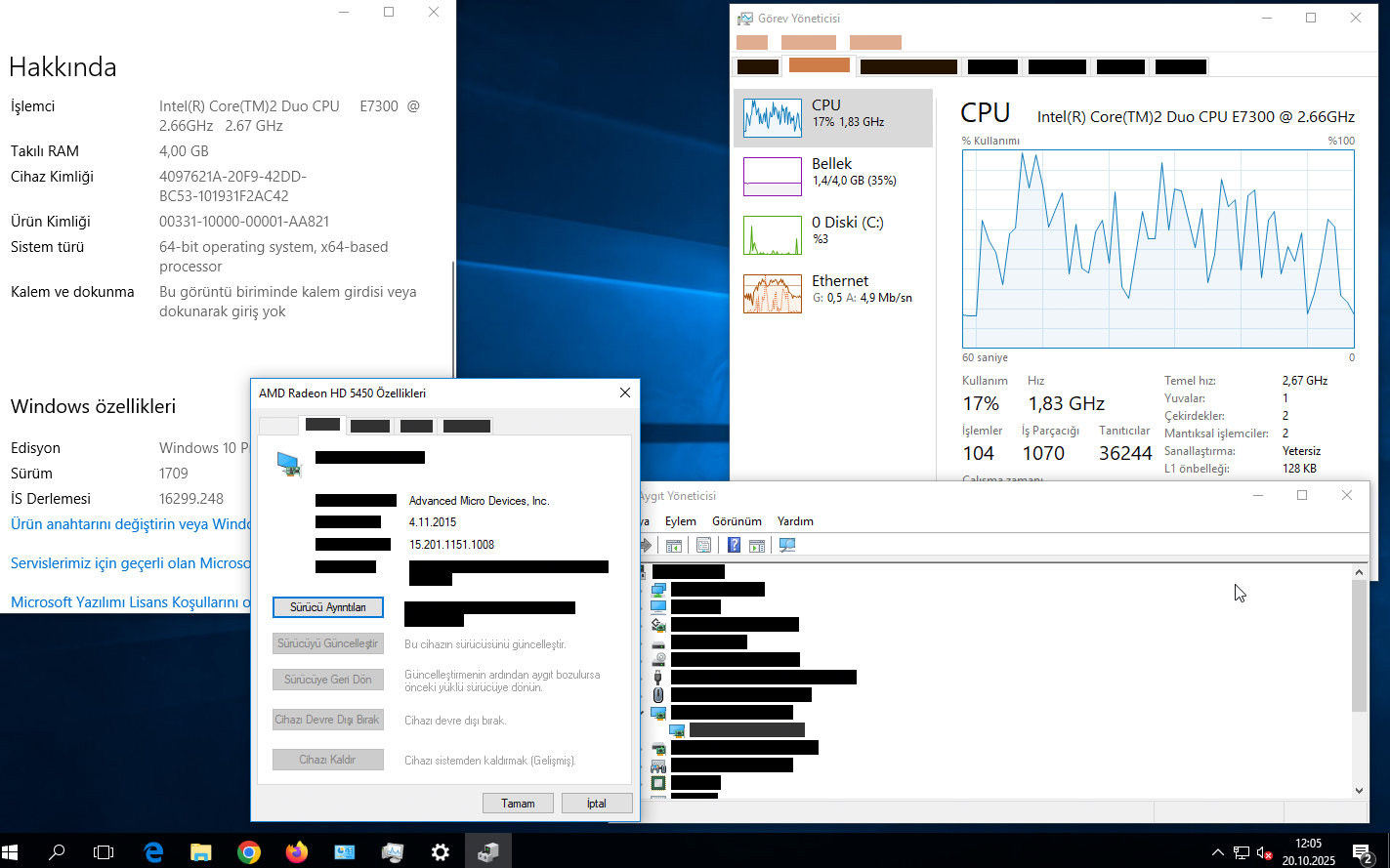The width and height of the screenshot is (1390, 868).
Task: Select 0 Diski (C:) in Task Manager sidebar
Action: (833, 235)
